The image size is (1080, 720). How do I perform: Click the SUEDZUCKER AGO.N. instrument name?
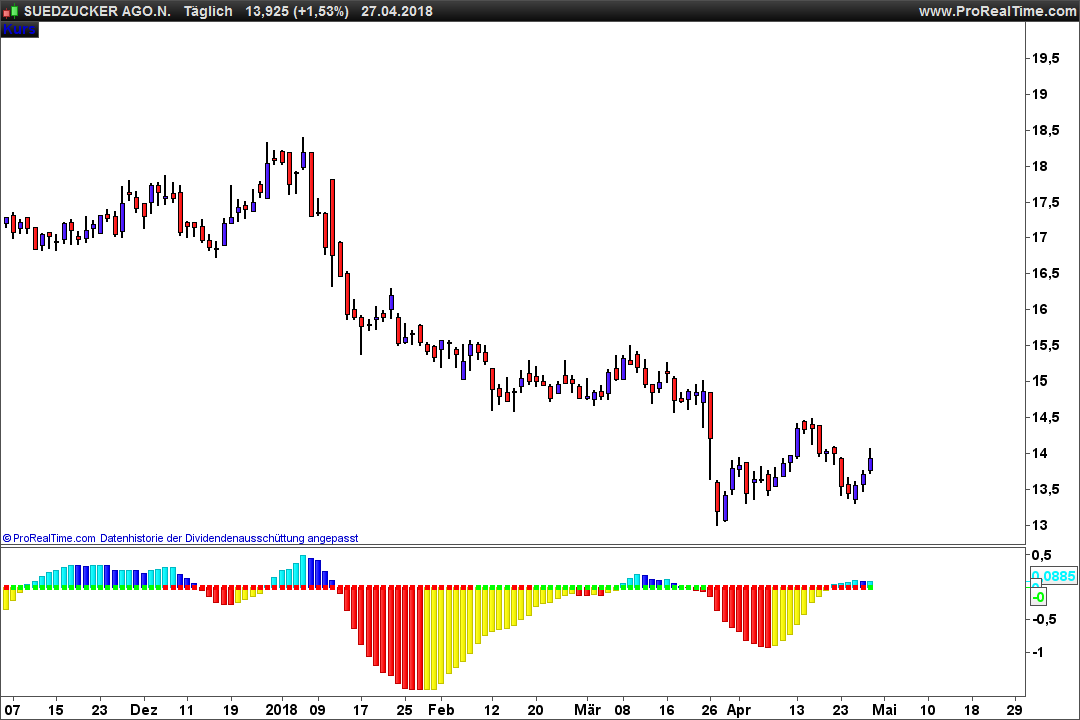[97, 11]
